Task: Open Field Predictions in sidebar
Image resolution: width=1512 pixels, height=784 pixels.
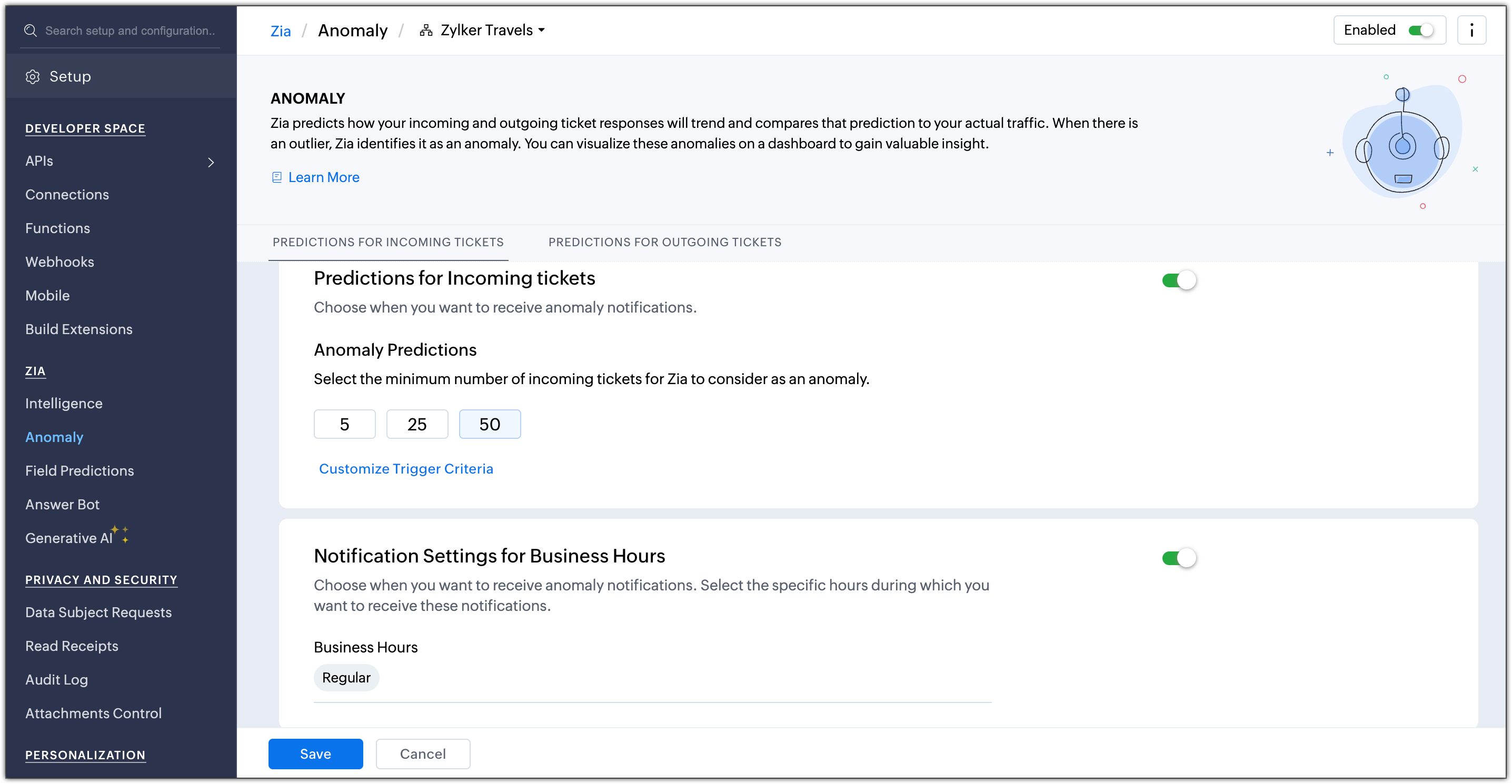Action: [x=80, y=470]
